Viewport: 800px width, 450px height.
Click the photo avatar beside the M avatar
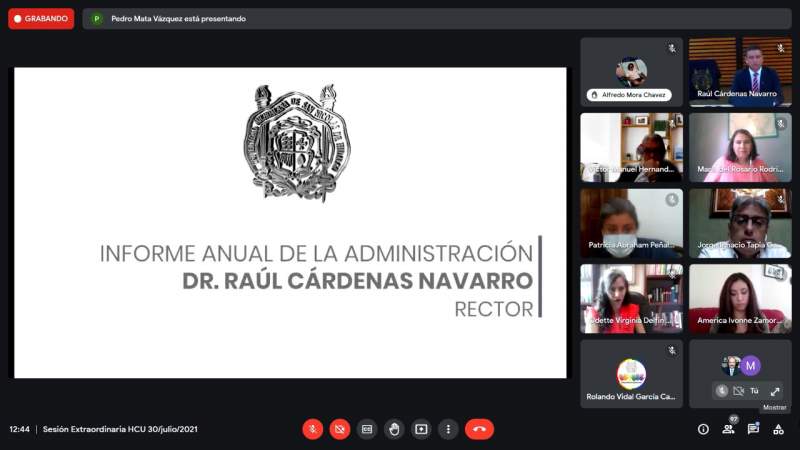click(731, 366)
